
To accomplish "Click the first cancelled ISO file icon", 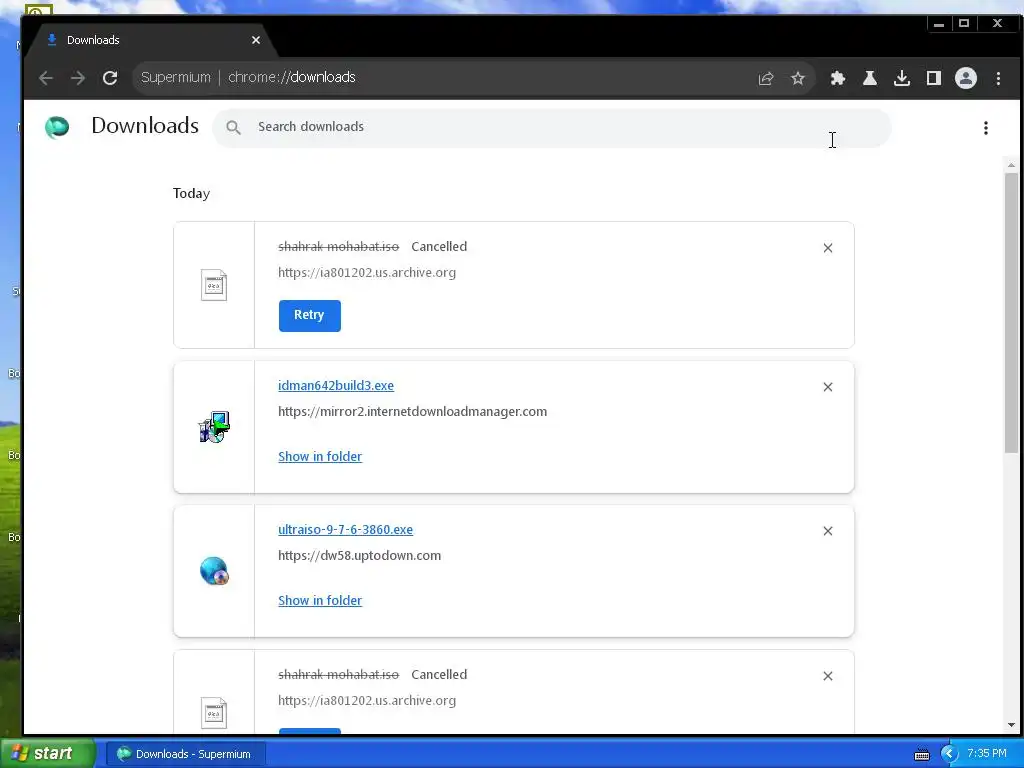I will point(214,285).
